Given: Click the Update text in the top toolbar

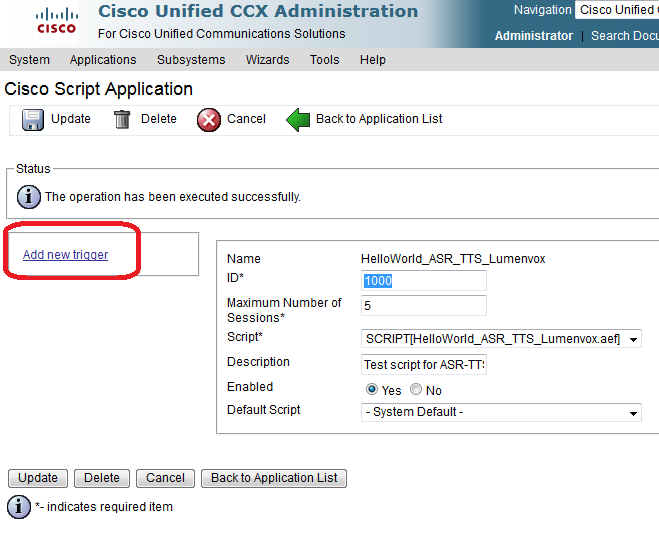Looking at the screenshot, I should pyautogui.click(x=71, y=119).
